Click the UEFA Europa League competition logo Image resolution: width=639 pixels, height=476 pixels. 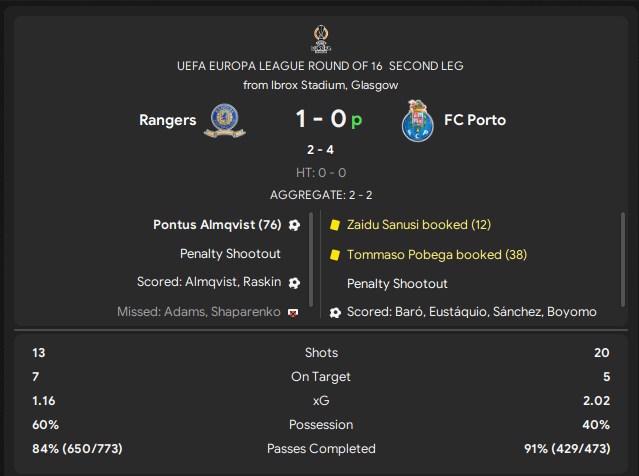tap(320, 38)
